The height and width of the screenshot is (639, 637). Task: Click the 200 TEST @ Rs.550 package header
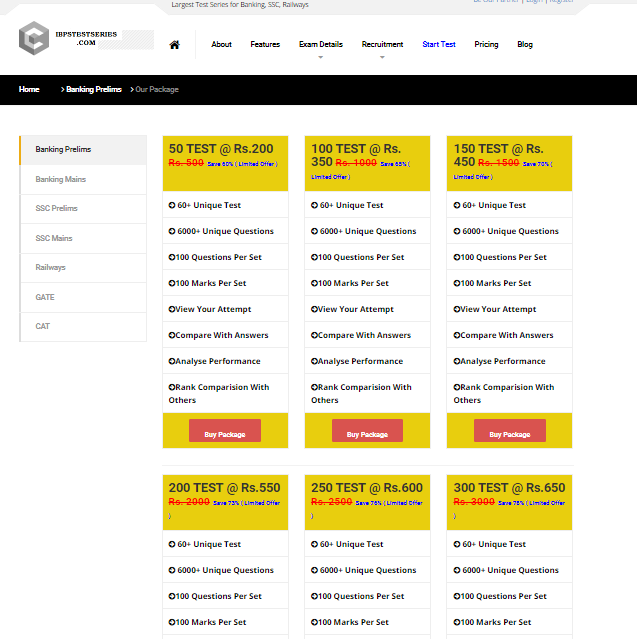coord(224,488)
